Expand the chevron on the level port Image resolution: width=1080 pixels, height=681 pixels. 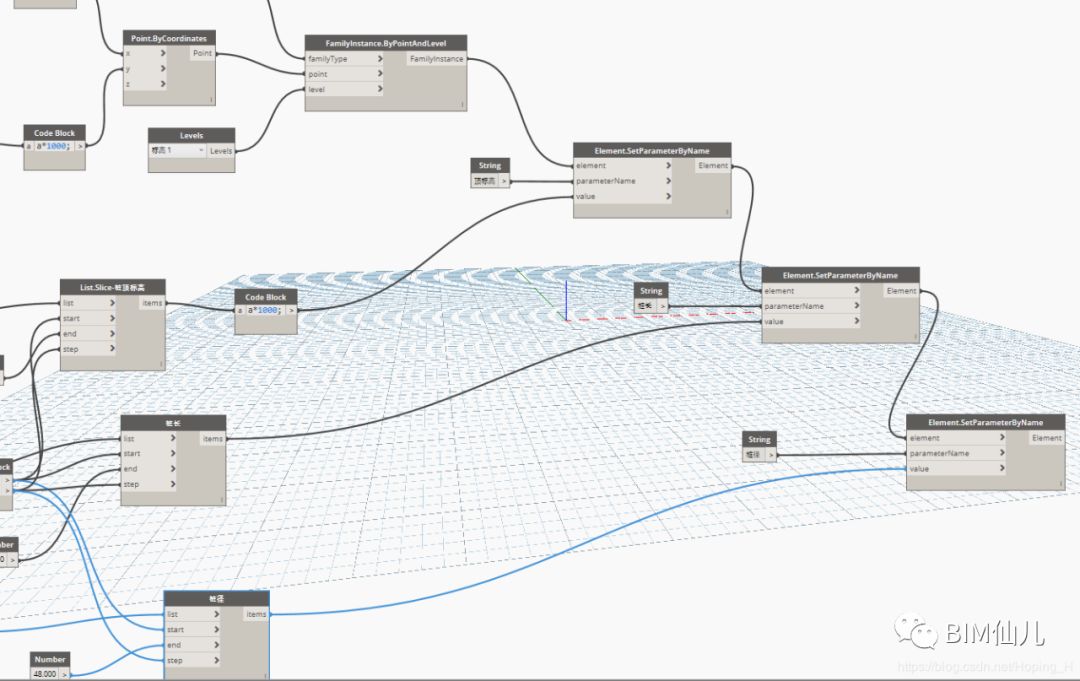tap(380, 89)
